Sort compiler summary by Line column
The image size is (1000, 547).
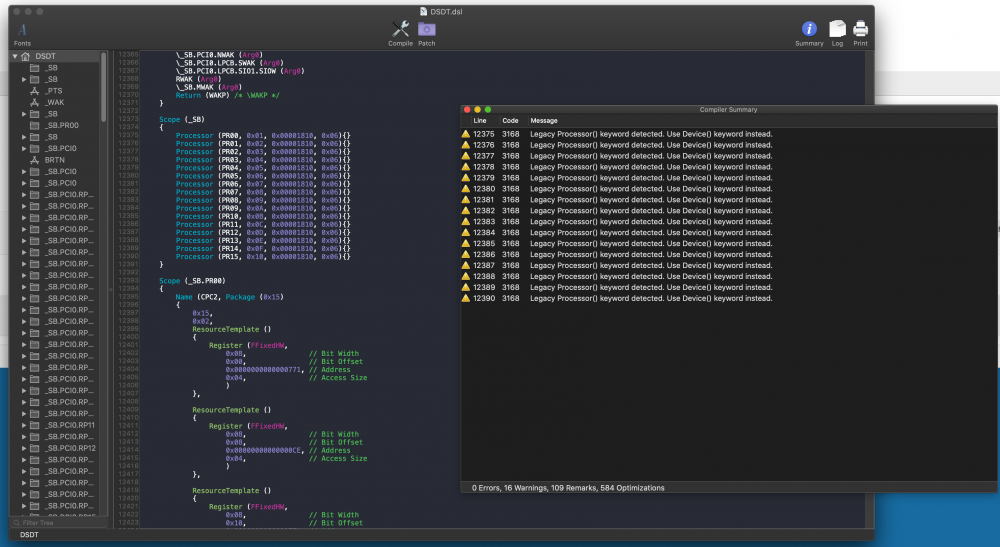point(480,120)
